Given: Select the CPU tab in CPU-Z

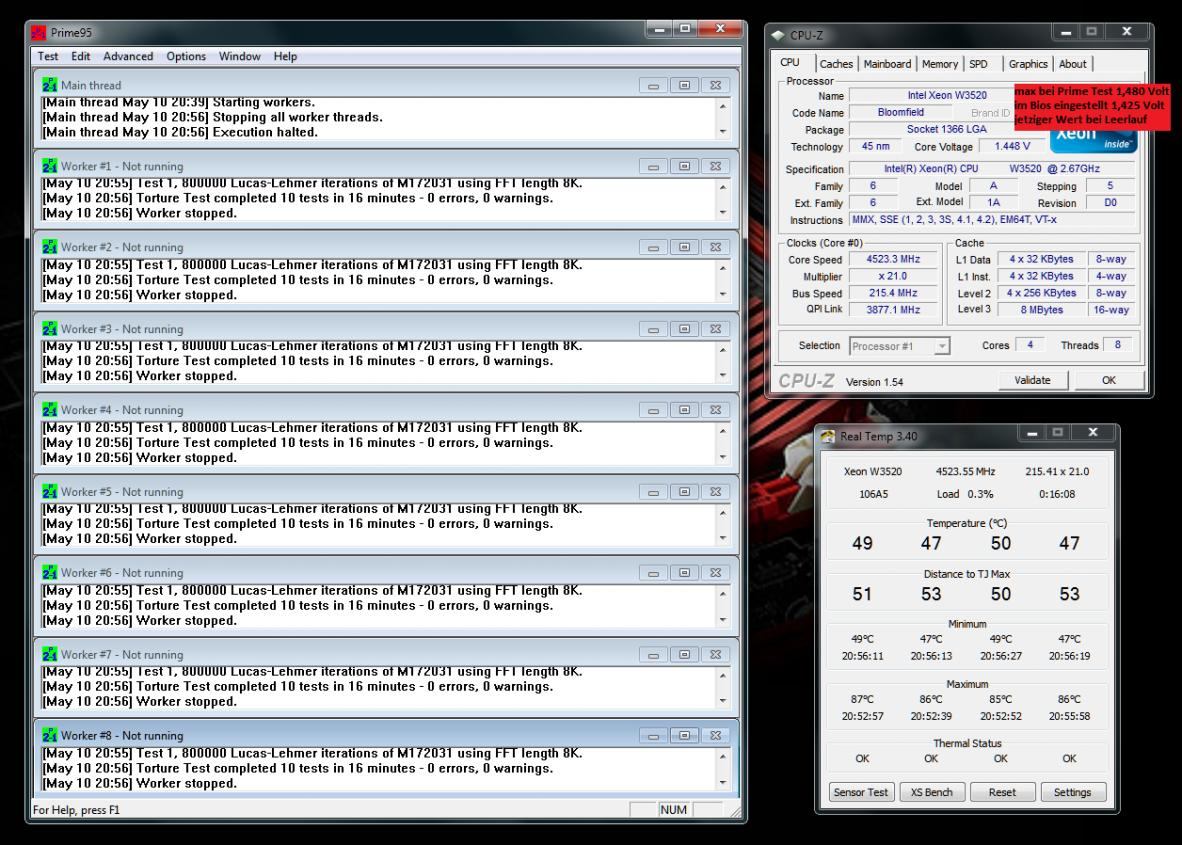Looking at the screenshot, I should pos(792,63).
